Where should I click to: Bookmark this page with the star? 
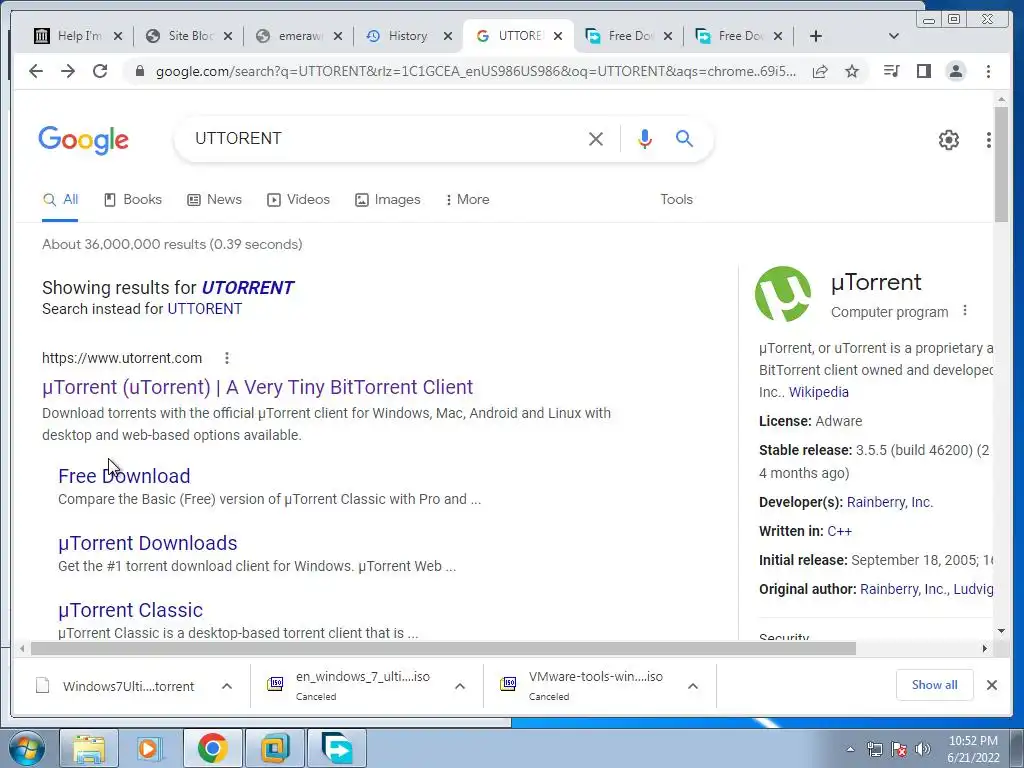852,71
